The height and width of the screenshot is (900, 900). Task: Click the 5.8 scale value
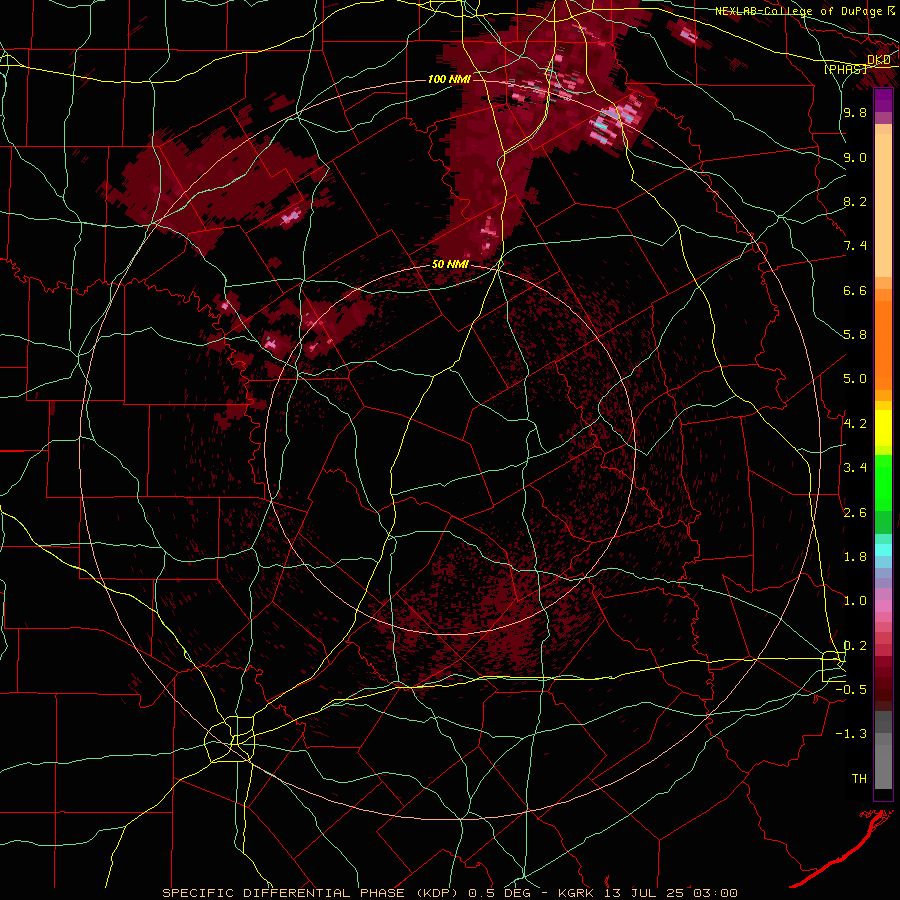[x=855, y=335]
